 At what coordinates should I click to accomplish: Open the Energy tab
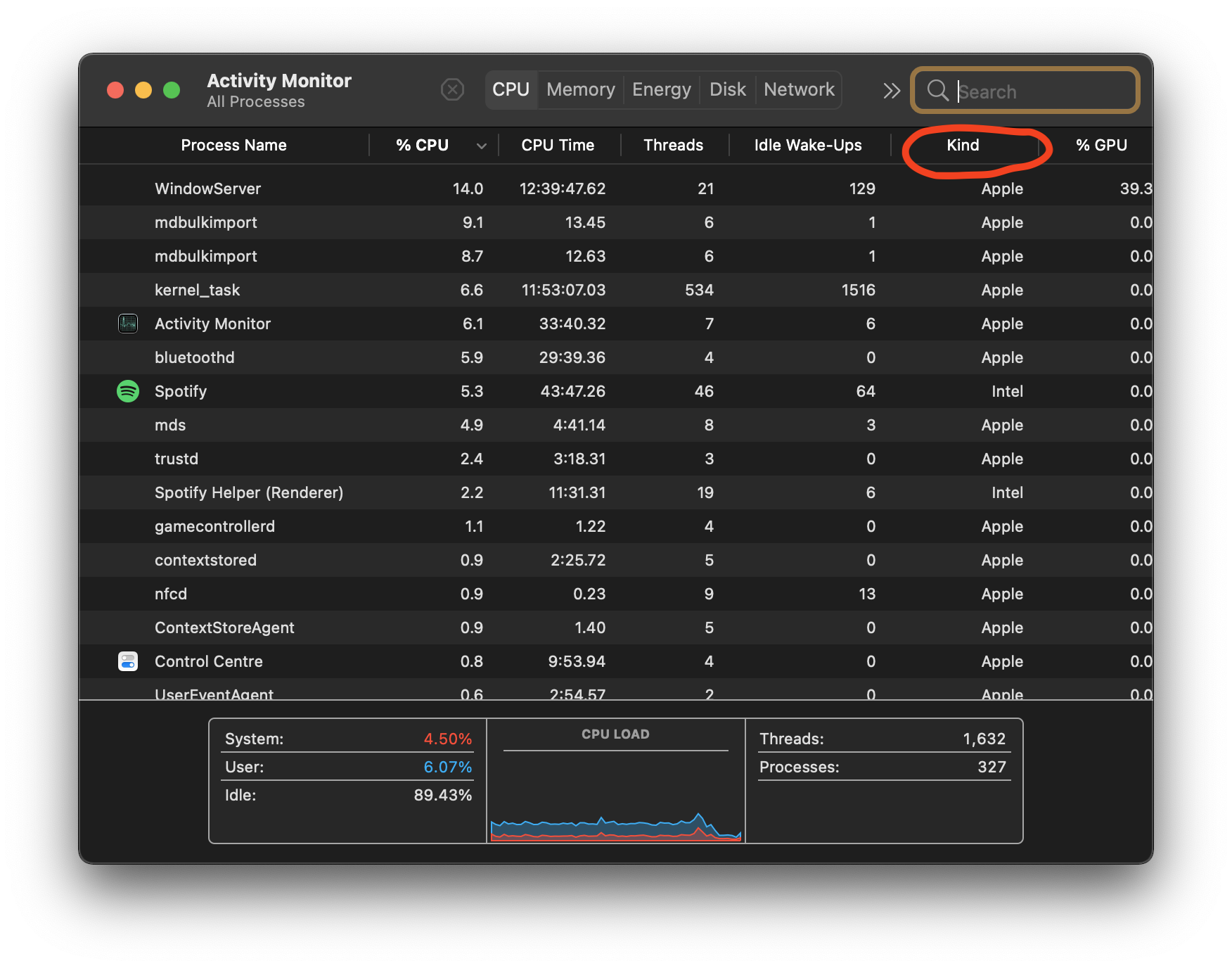pos(662,90)
